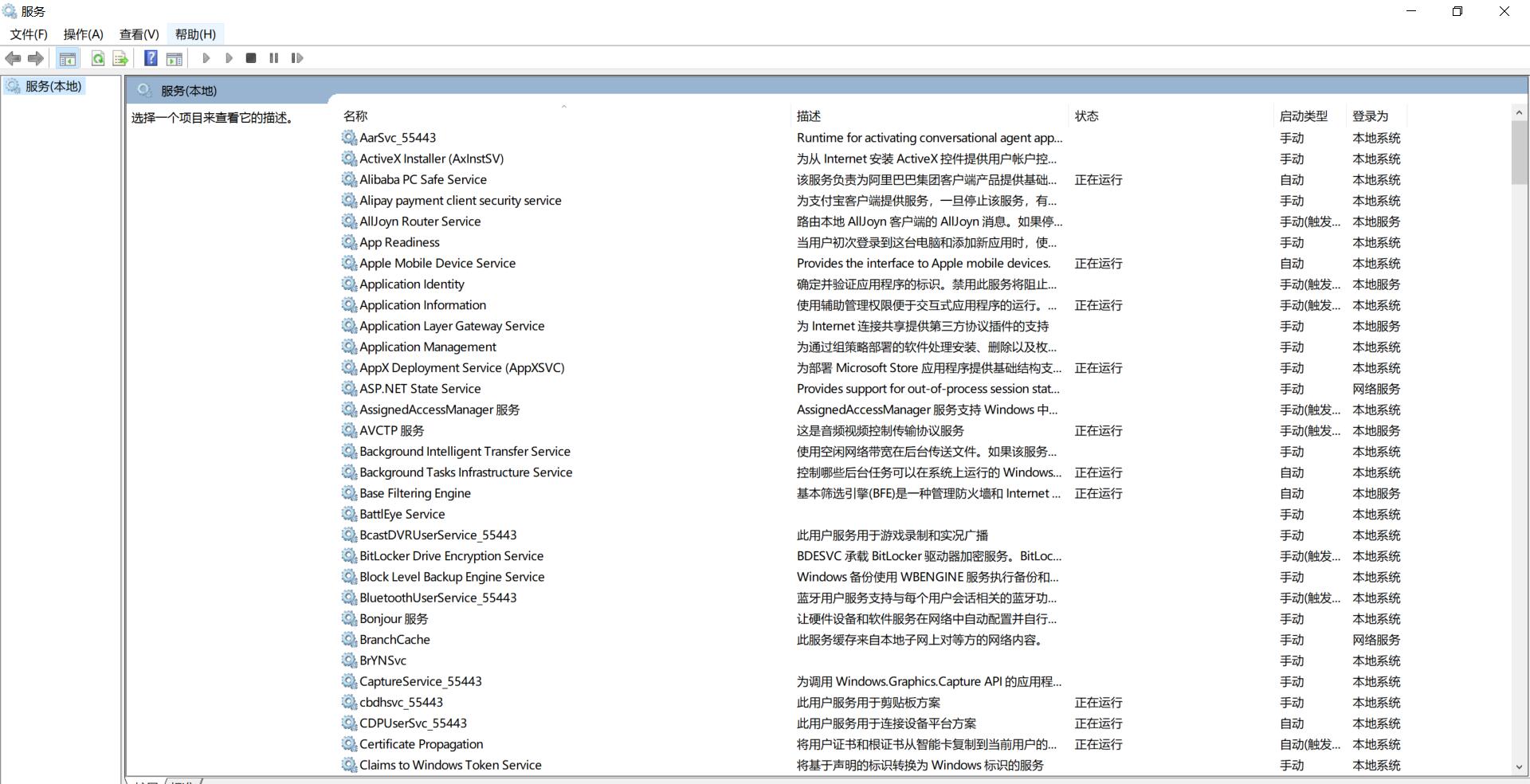Select Block Level Backup Engine Service
1530x784 pixels.
tap(452, 577)
